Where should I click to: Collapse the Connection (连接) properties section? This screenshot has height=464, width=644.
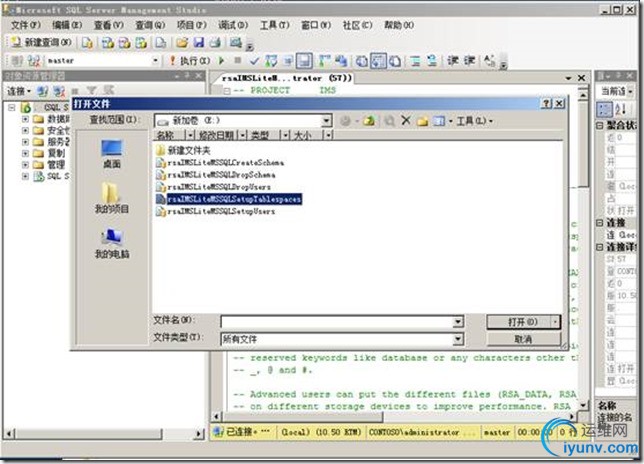[600, 223]
